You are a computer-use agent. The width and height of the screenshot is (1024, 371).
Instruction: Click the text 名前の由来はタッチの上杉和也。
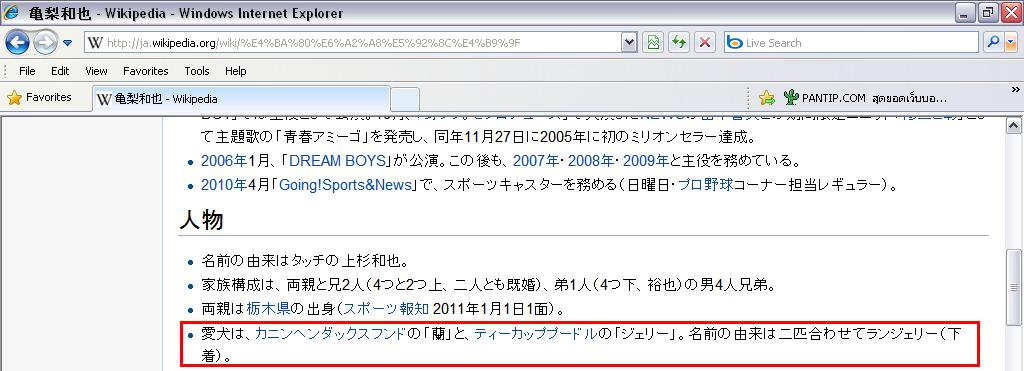tap(304, 261)
